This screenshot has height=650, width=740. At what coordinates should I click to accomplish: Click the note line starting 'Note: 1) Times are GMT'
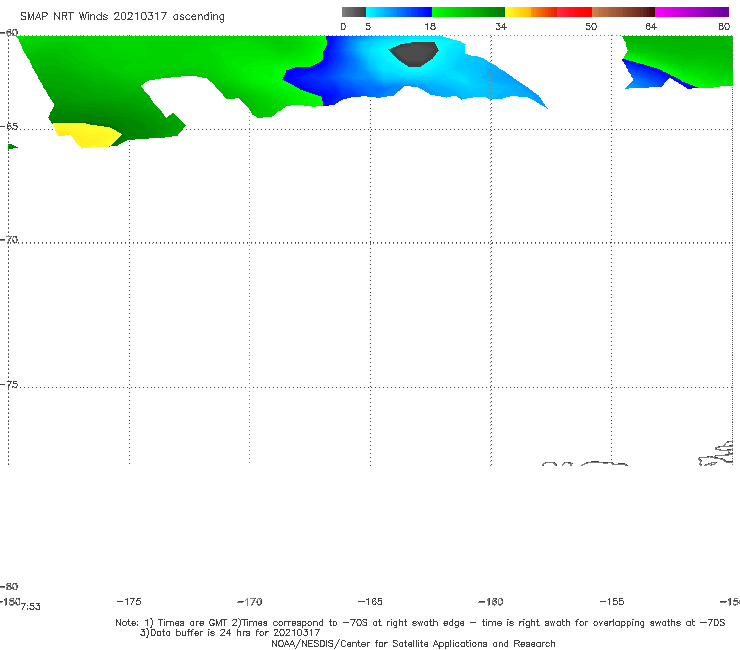[420, 623]
